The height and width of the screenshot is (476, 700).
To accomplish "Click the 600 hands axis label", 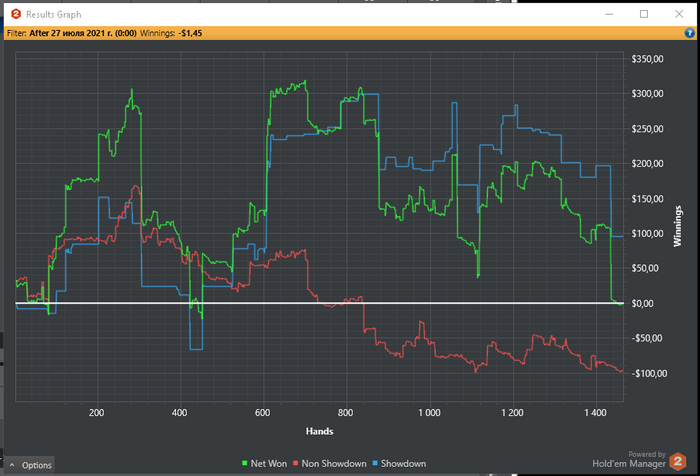I will click(x=262, y=413).
